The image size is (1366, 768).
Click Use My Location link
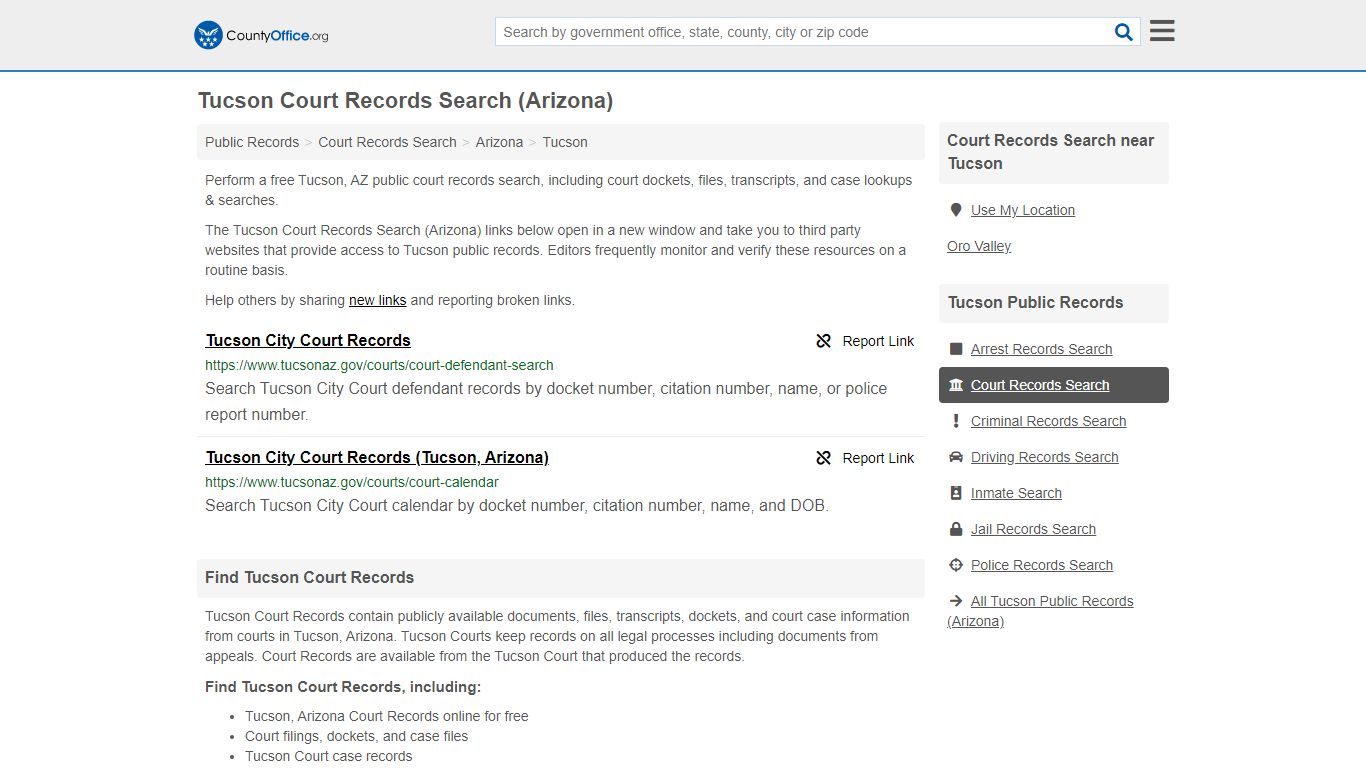pos(1023,210)
